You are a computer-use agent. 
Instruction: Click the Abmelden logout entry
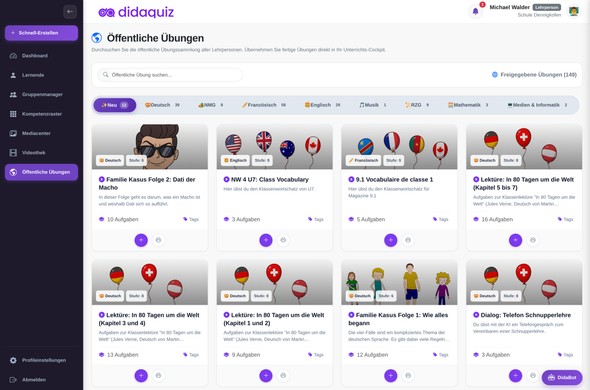pos(41,379)
